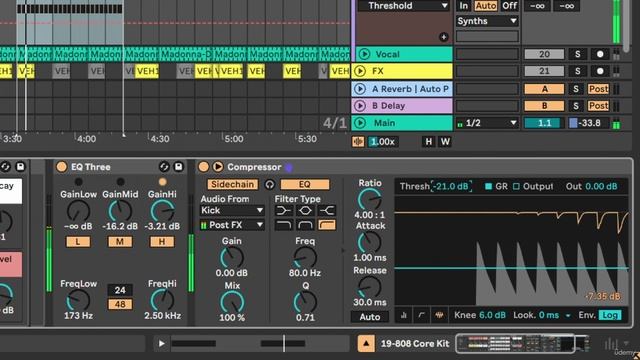Click the Vocal track fold play icon

click(364, 54)
